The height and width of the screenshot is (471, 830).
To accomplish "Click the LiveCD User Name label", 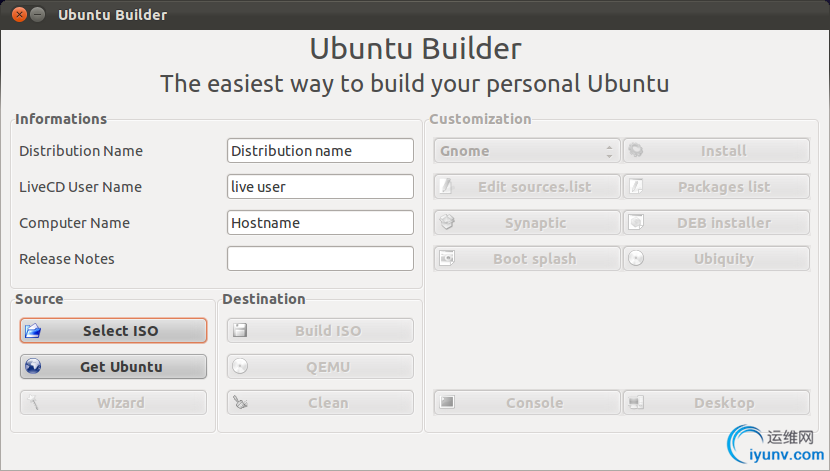I will [x=80, y=187].
